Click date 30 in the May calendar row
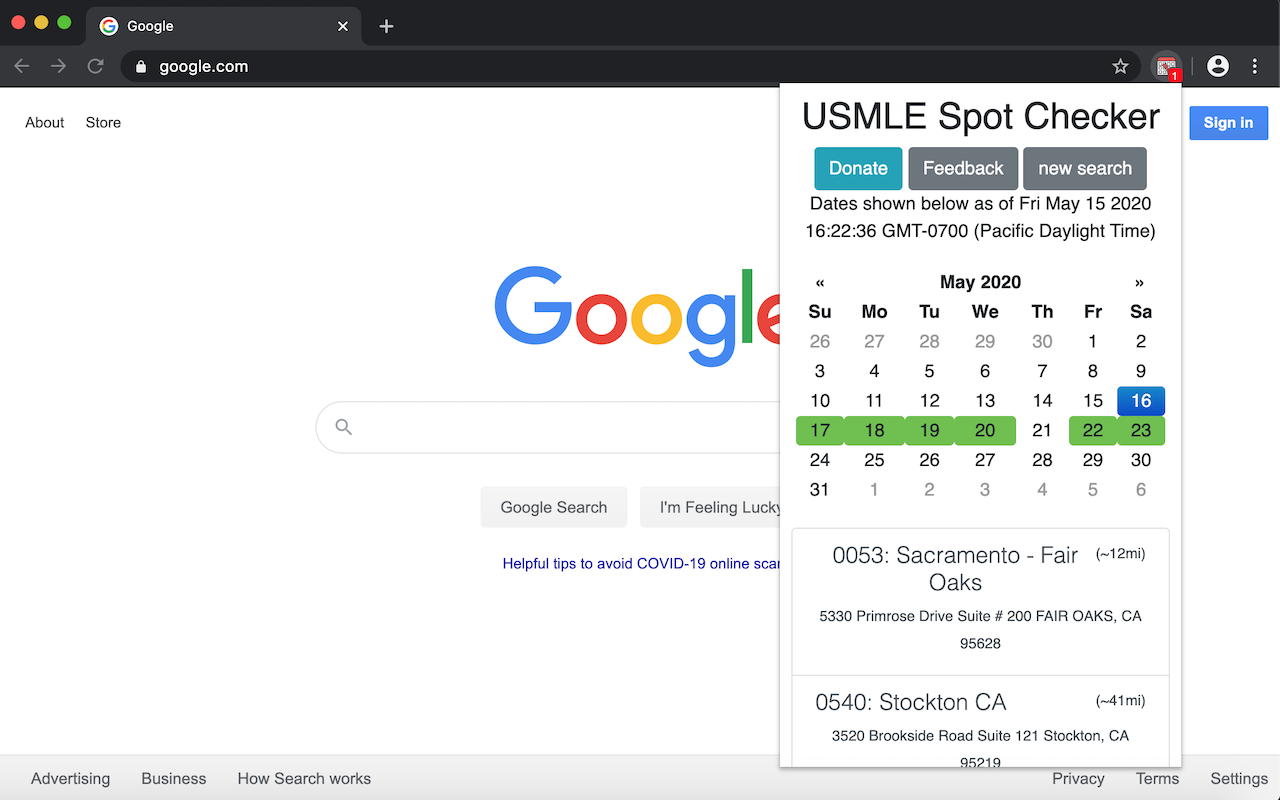The image size is (1280, 800). click(x=1141, y=460)
